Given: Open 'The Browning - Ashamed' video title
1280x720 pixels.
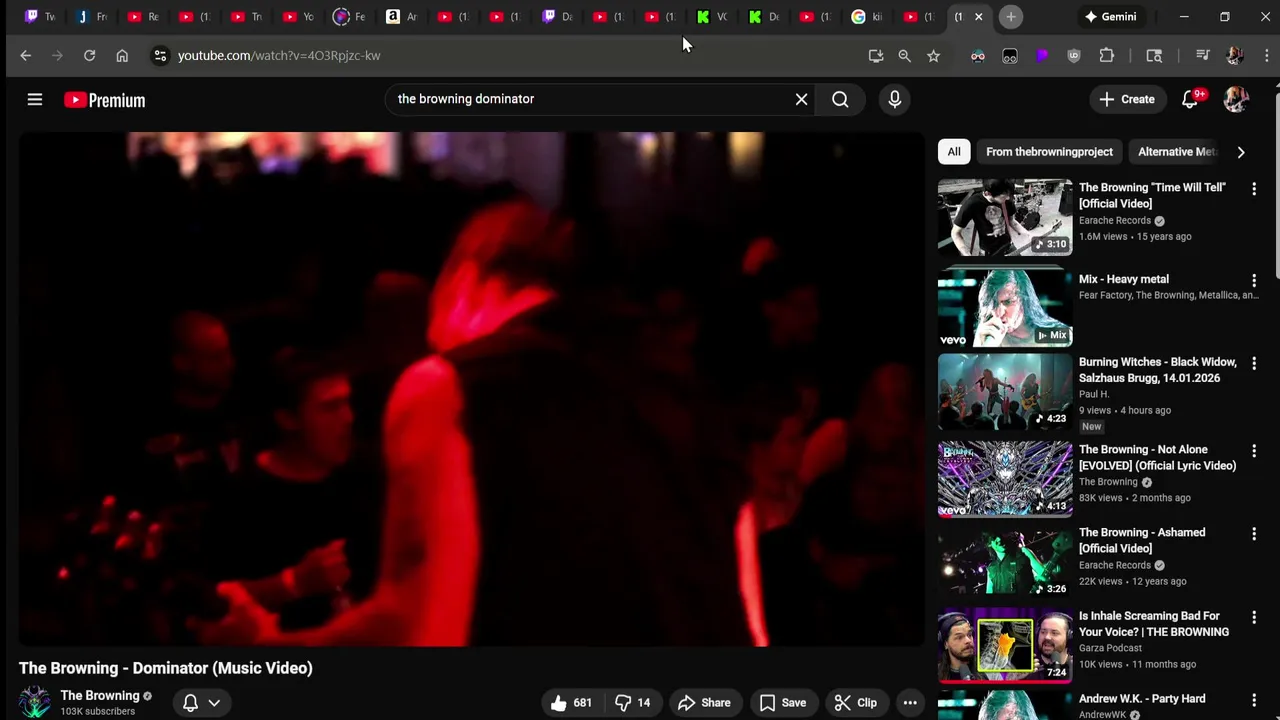Looking at the screenshot, I should 1142,541.
